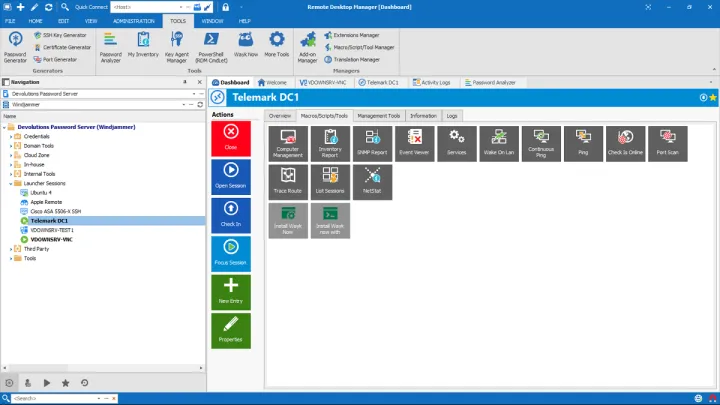
Task: Collapse the Launcher Sessions folder
Action: click(11, 183)
